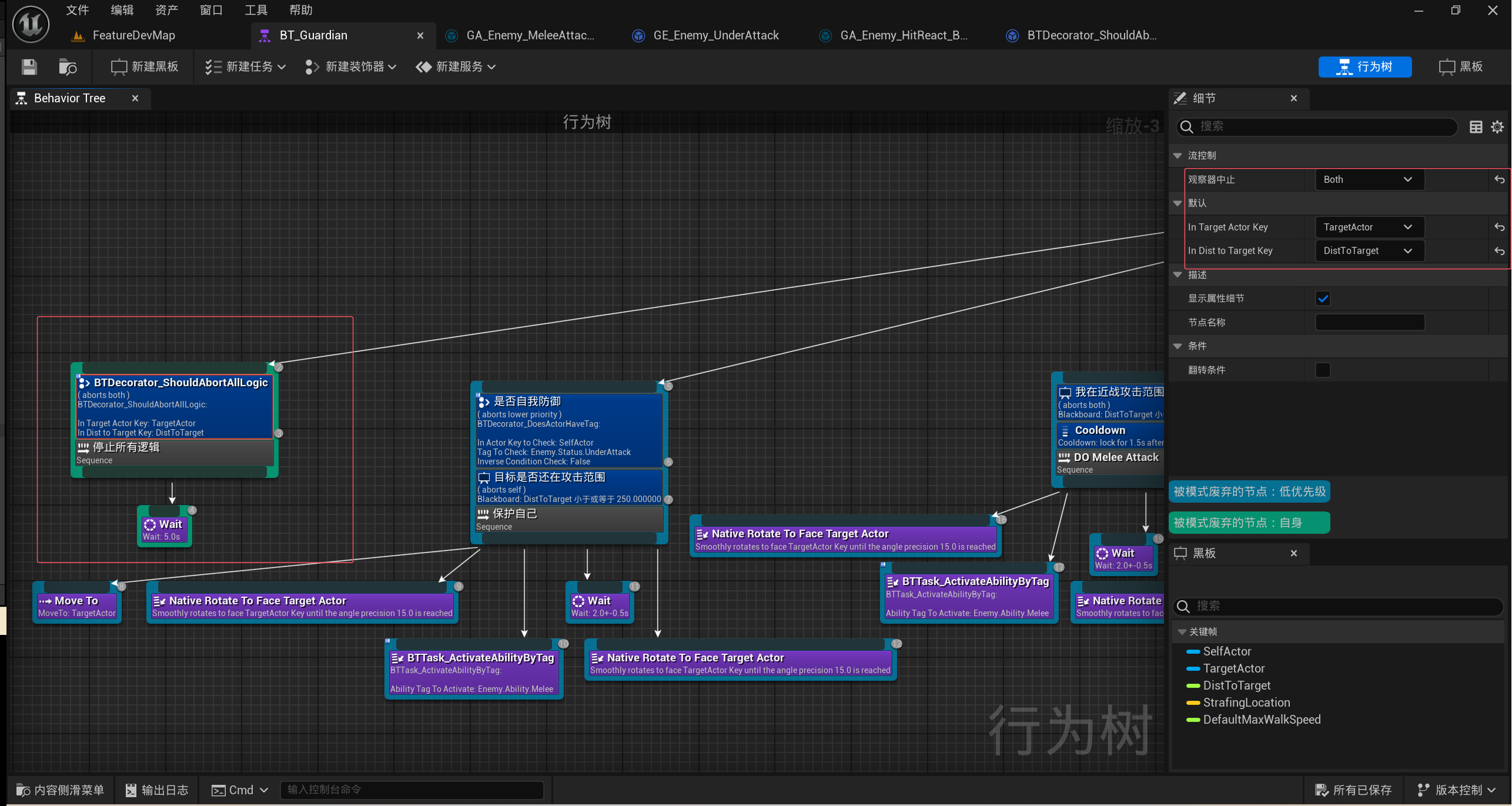Viewport: 1512px width, 806px height.
Task: Click the Unreal Engine logo icon
Action: click(x=31, y=24)
